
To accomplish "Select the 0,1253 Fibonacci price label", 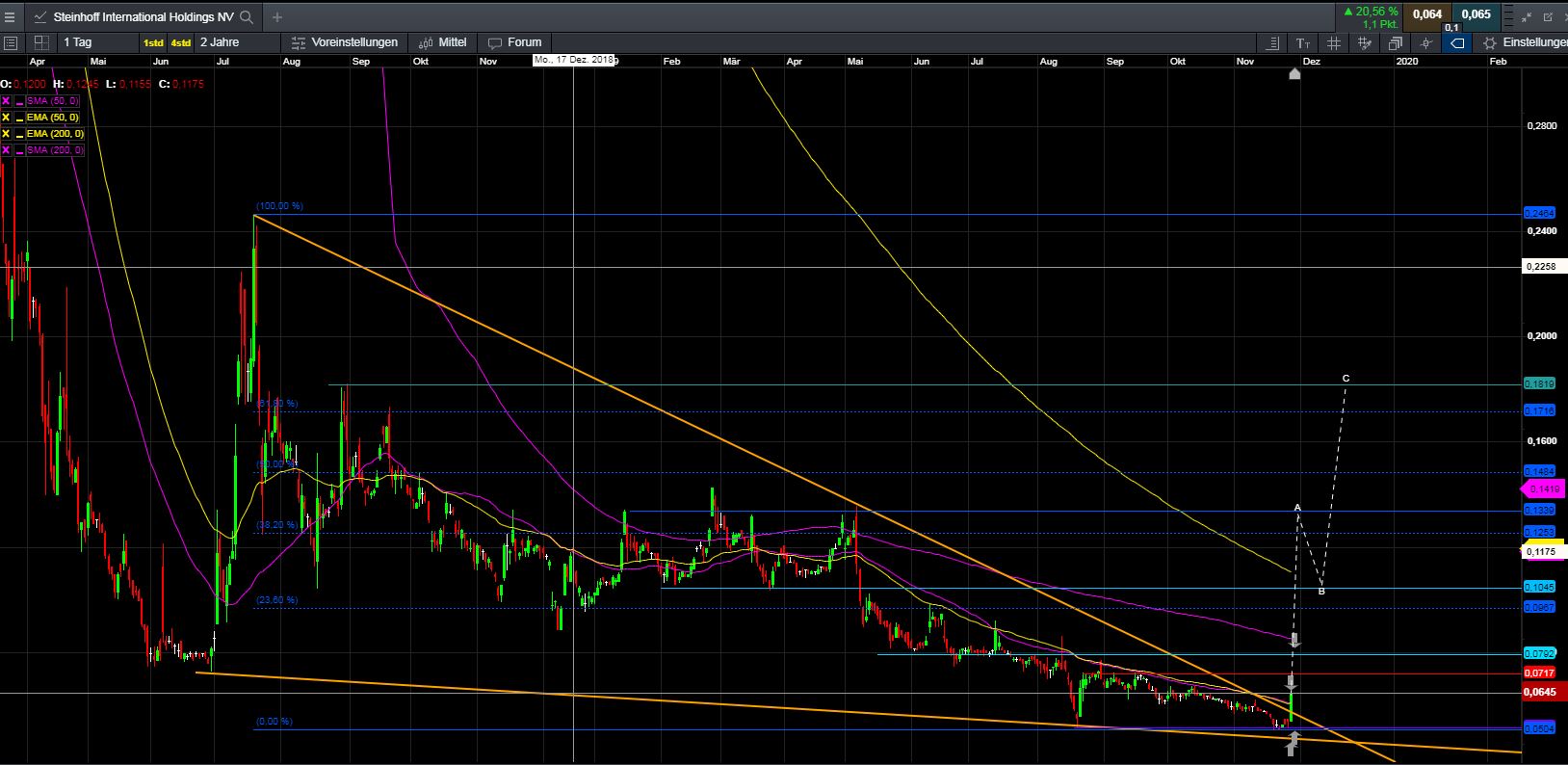I will (1539, 532).
